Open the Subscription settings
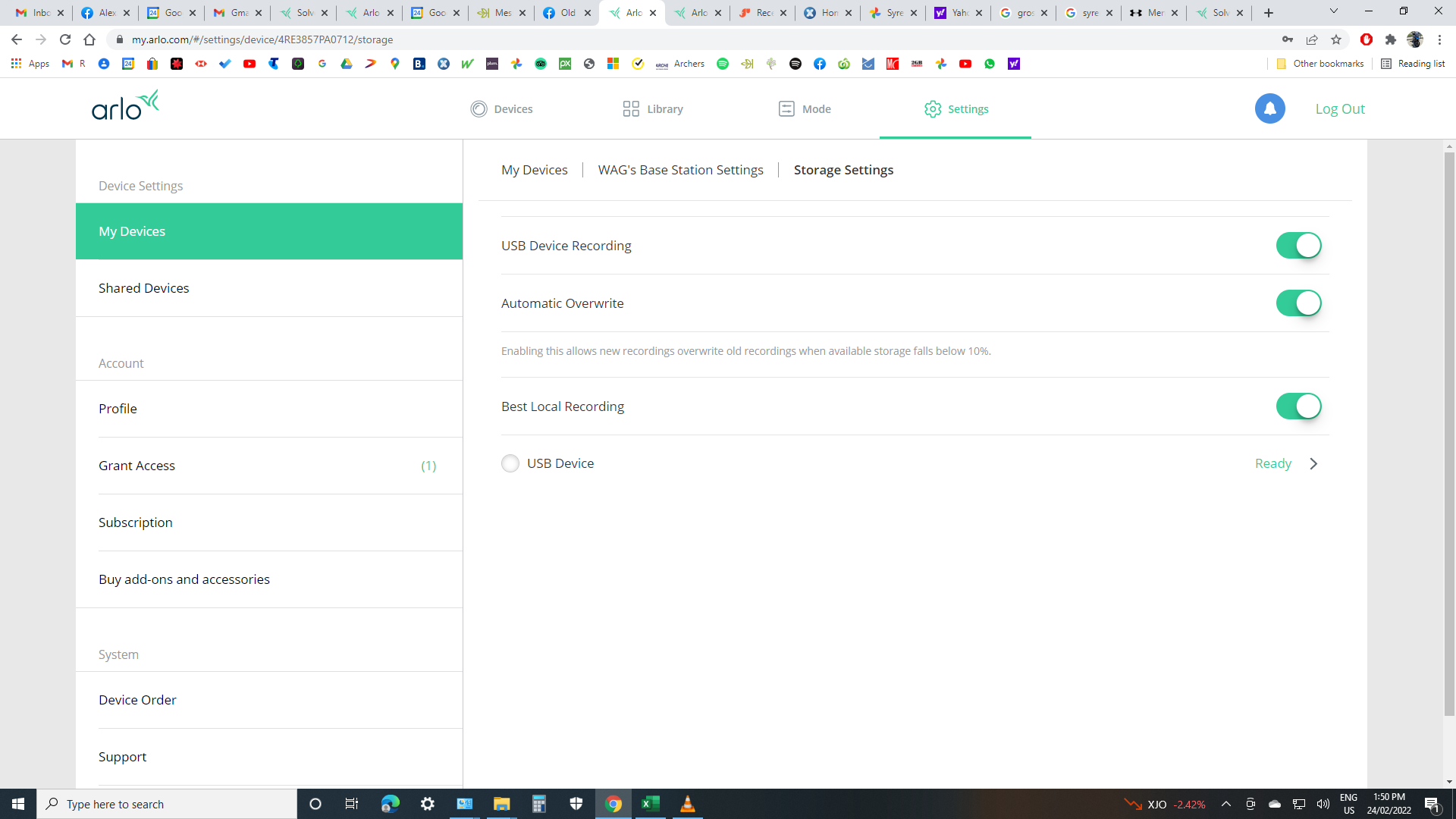Viewport: 1456px width, 819px height. pos(135,522)
